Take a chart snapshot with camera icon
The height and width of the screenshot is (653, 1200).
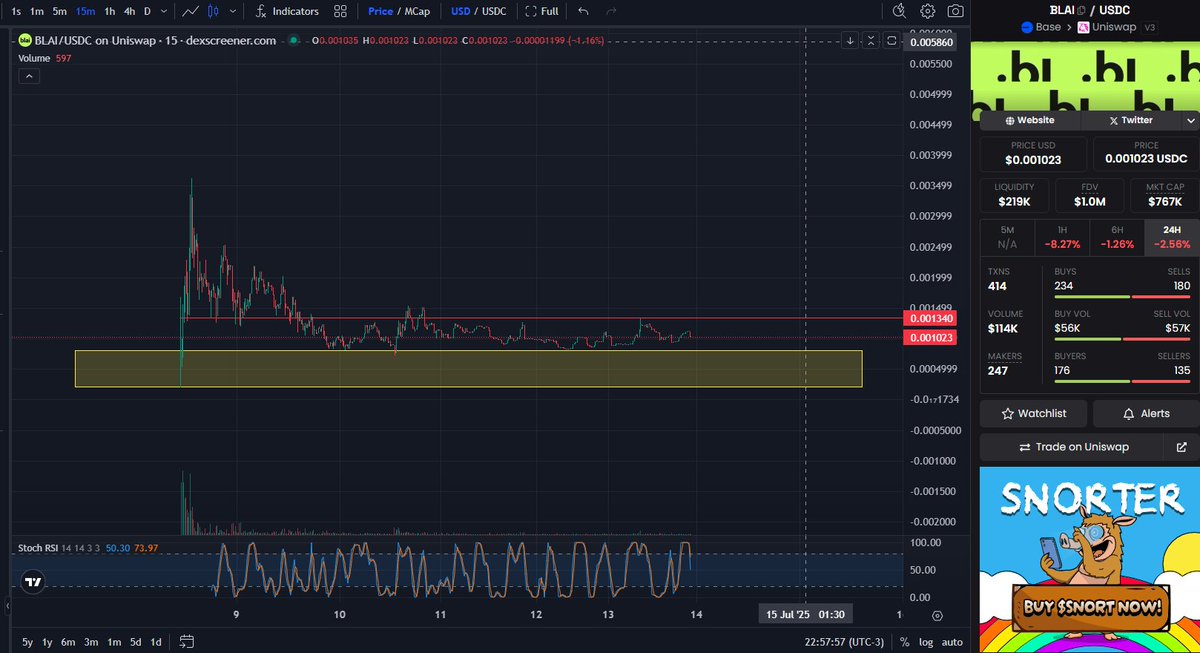pos(956,11)
